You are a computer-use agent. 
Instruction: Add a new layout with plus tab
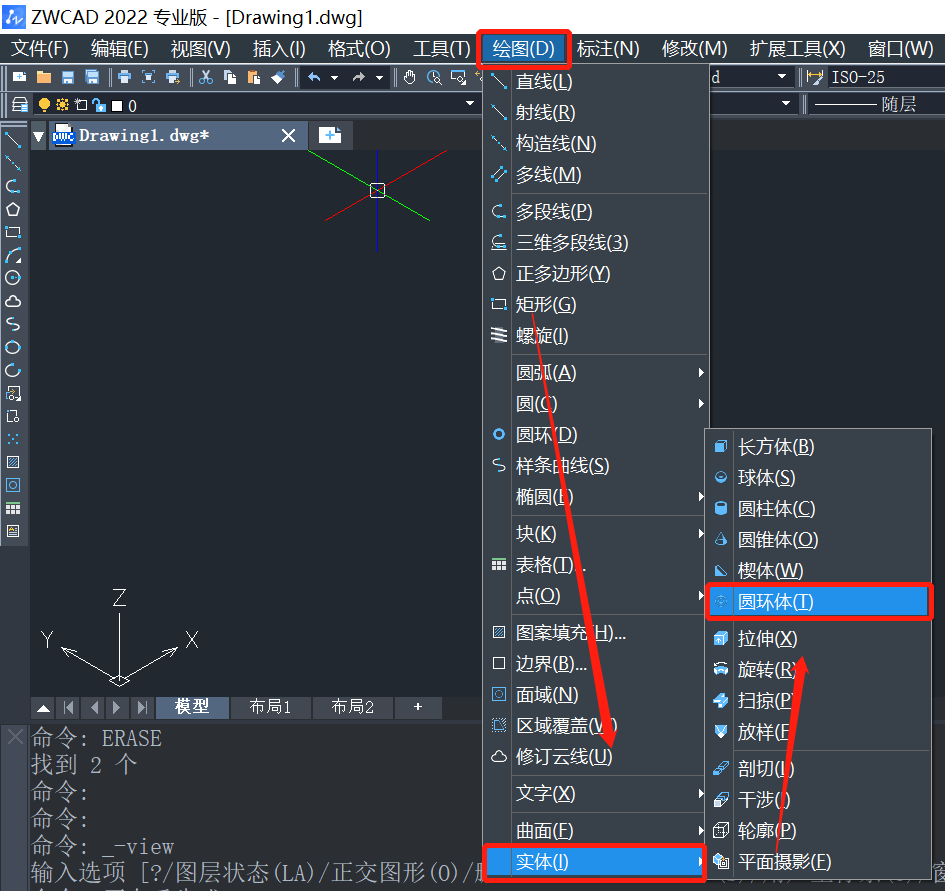[x=418, y=707]
